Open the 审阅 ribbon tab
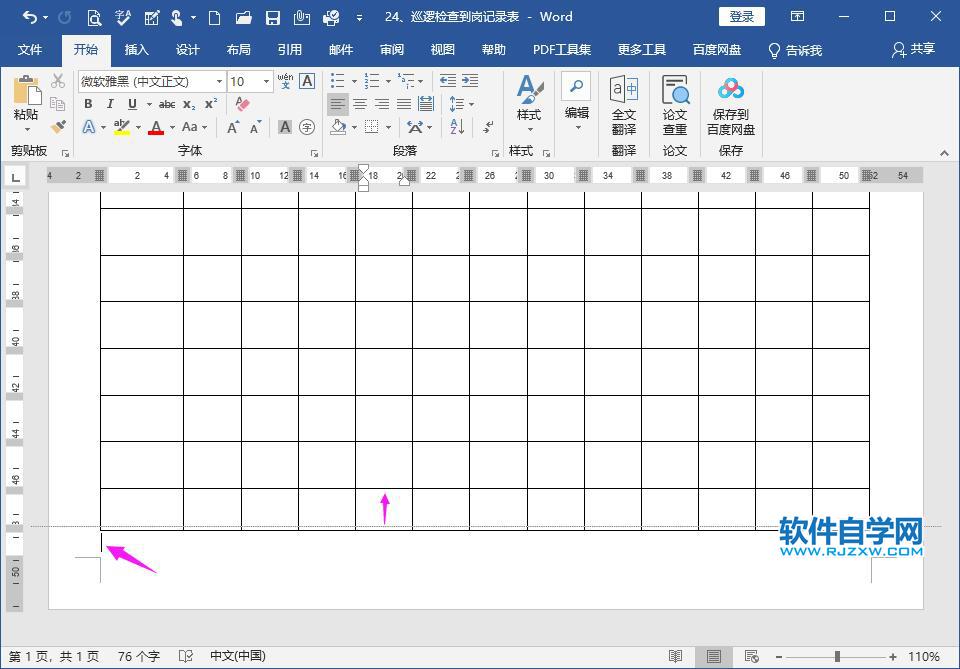The image size is (960, 669). click(x=391, y=49)
